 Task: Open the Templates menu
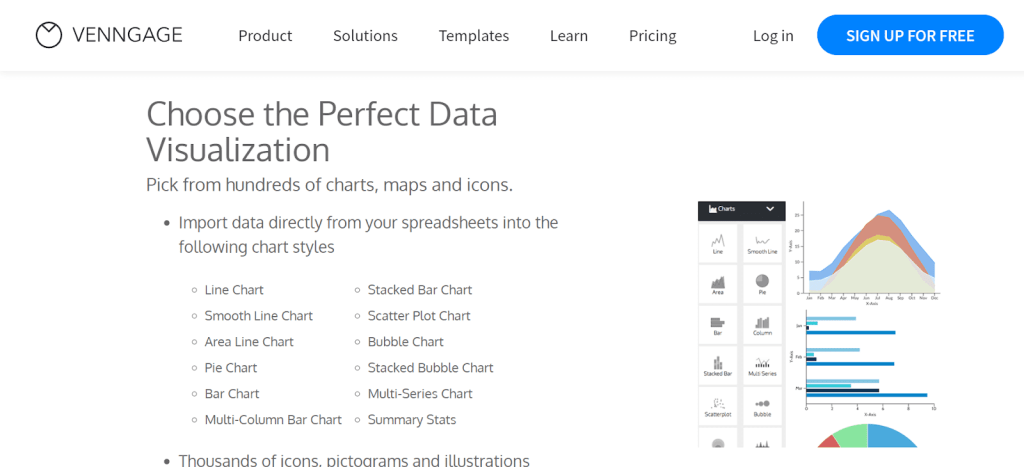[474, 36]
